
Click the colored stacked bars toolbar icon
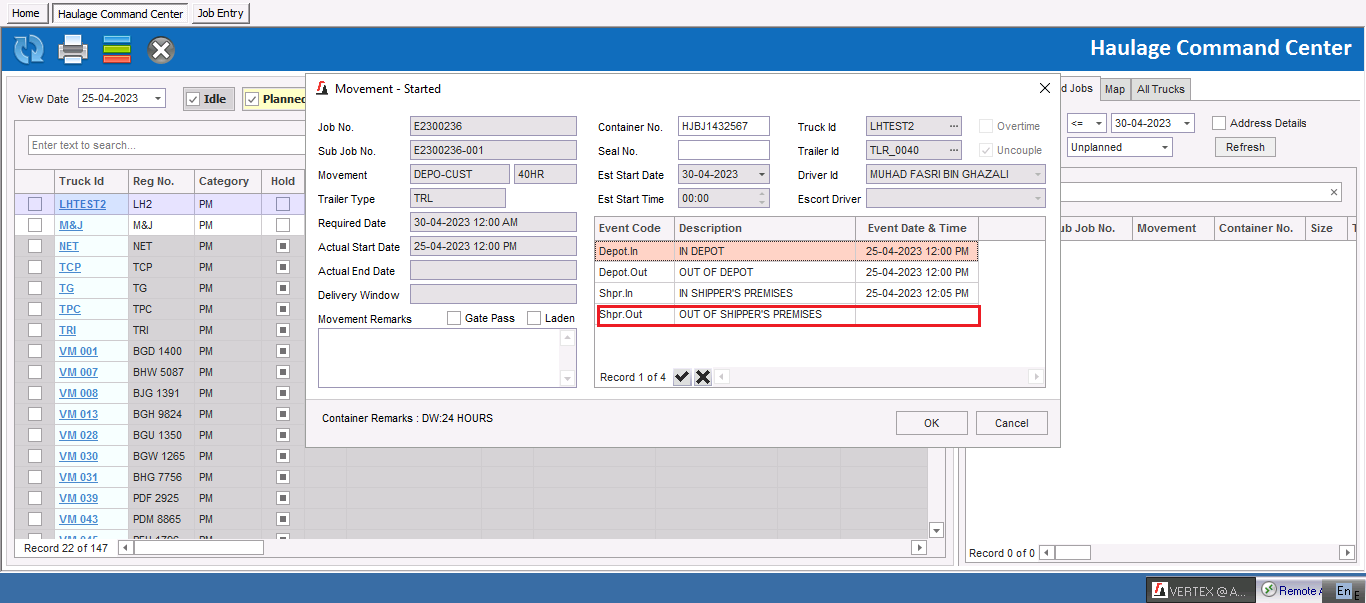[x=117, y=49]
